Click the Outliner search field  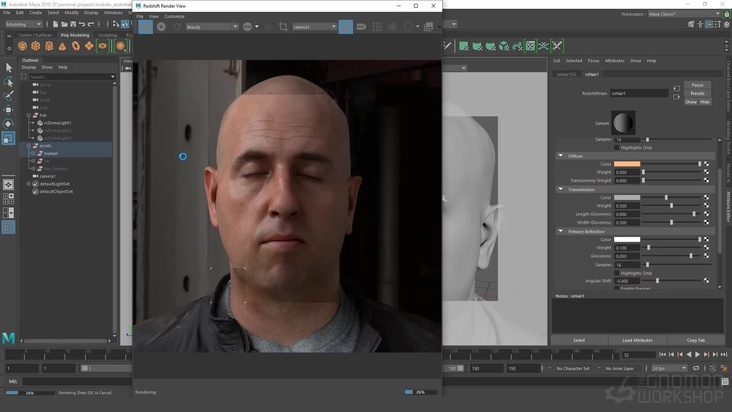point(72,77)
